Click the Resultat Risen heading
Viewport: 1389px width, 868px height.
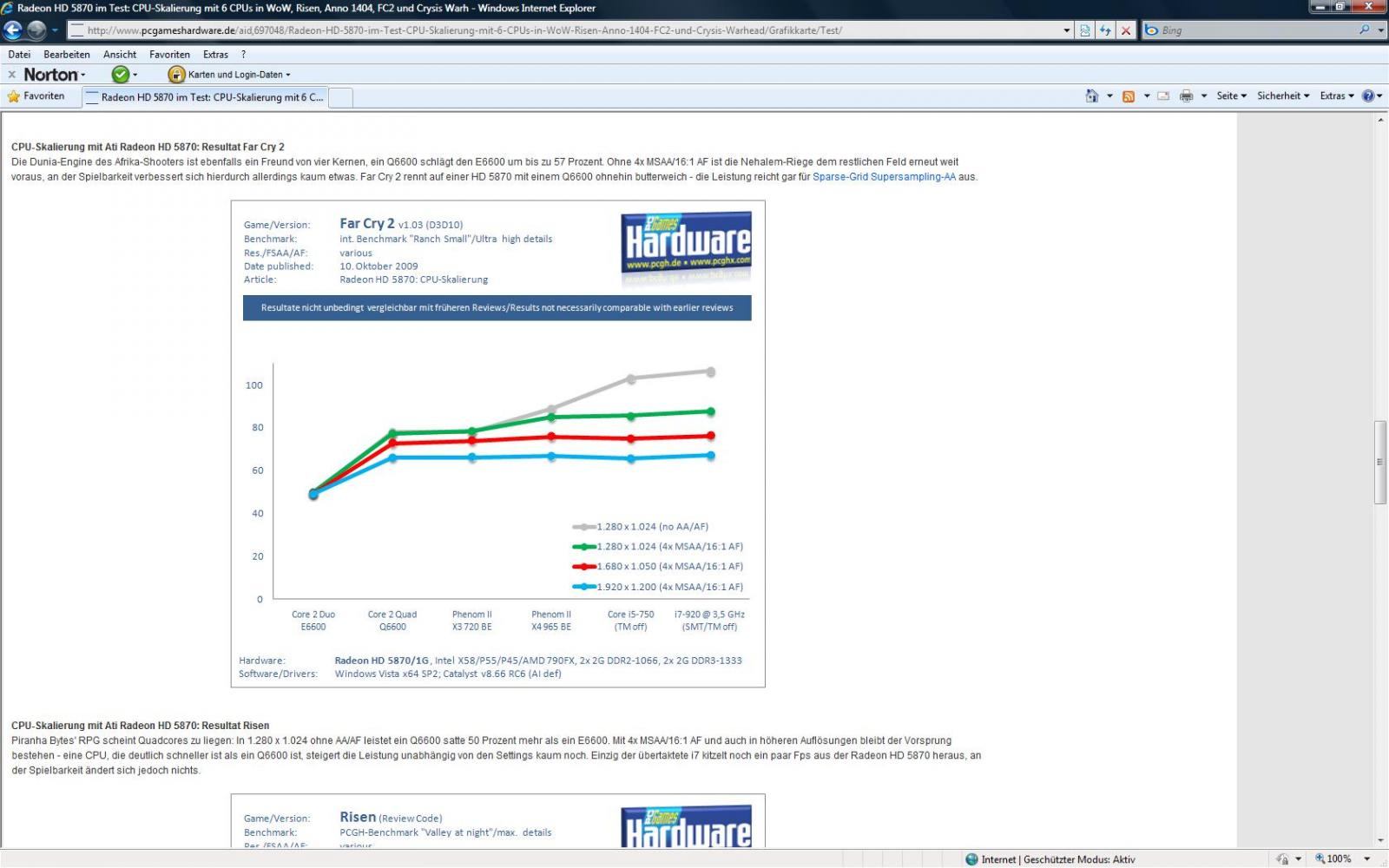click(140, 726)
